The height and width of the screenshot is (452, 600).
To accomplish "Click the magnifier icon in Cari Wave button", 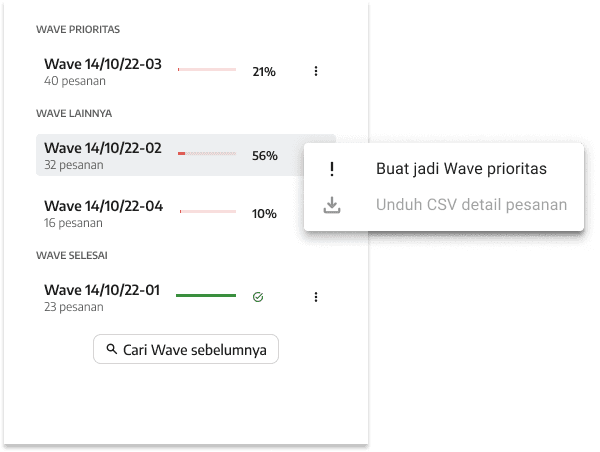I will point(111,350).
